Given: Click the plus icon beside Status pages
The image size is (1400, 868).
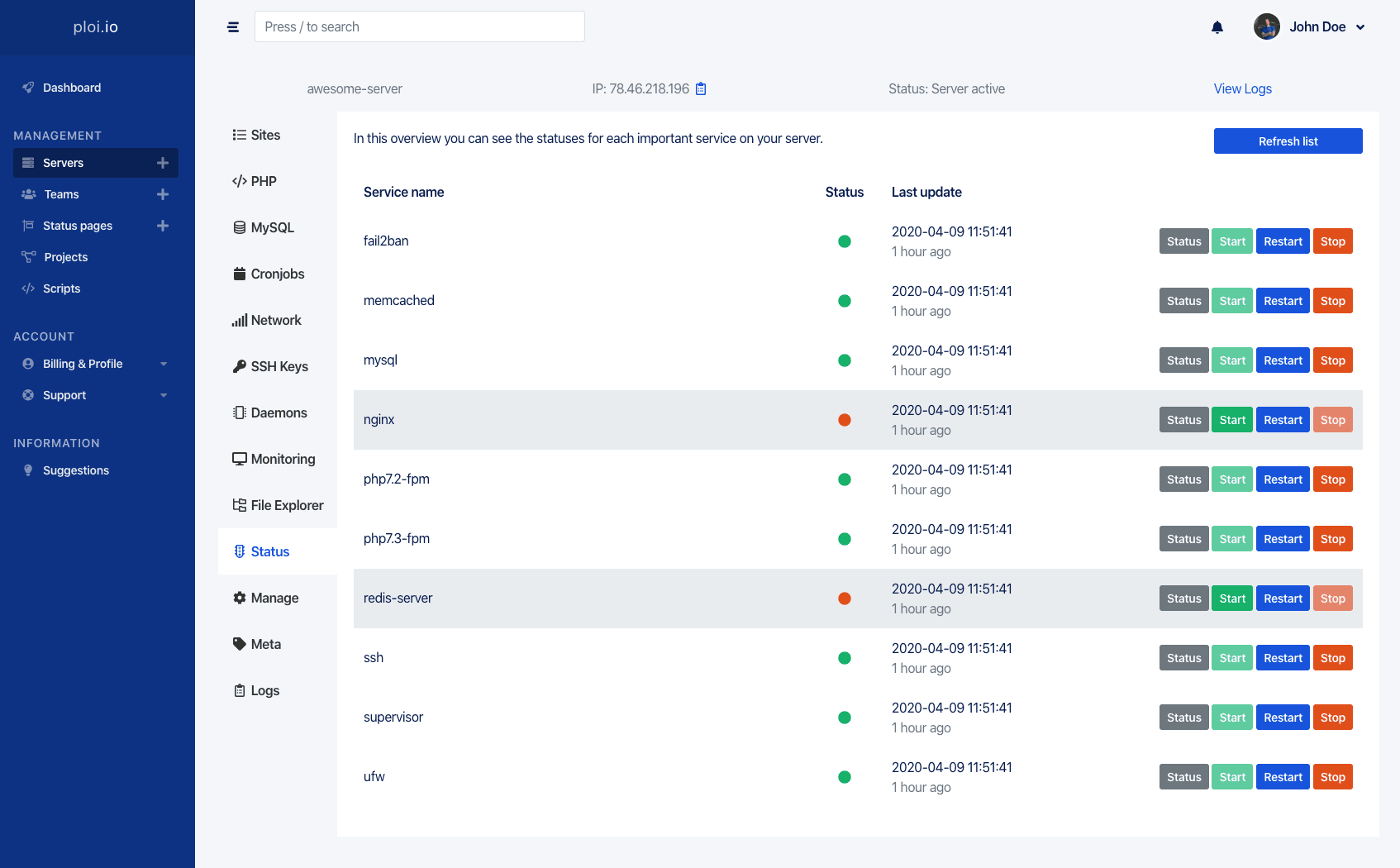Looking at the screenshot, I should point(163,226).
